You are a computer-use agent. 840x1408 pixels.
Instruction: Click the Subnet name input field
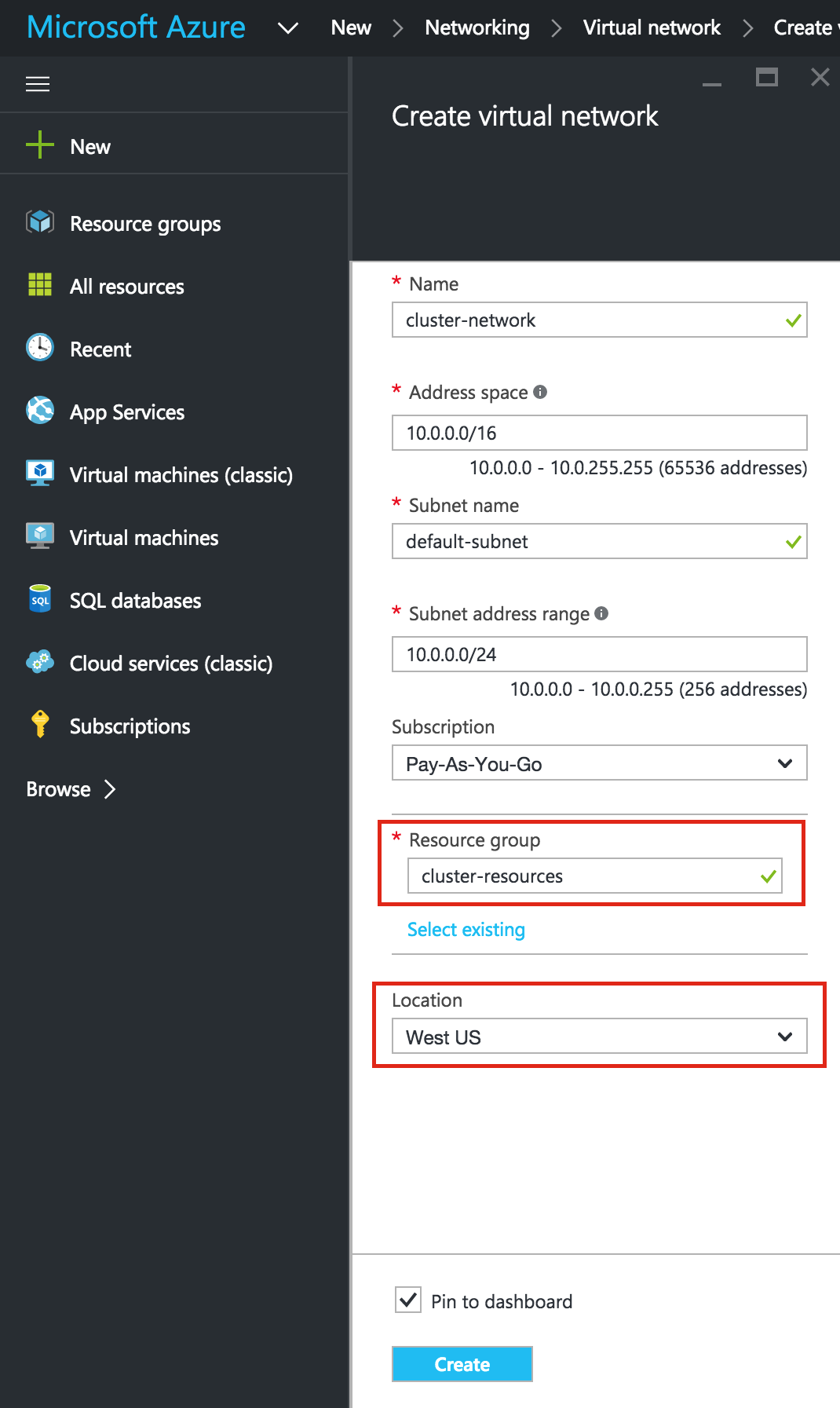click(x=600, y=541)
